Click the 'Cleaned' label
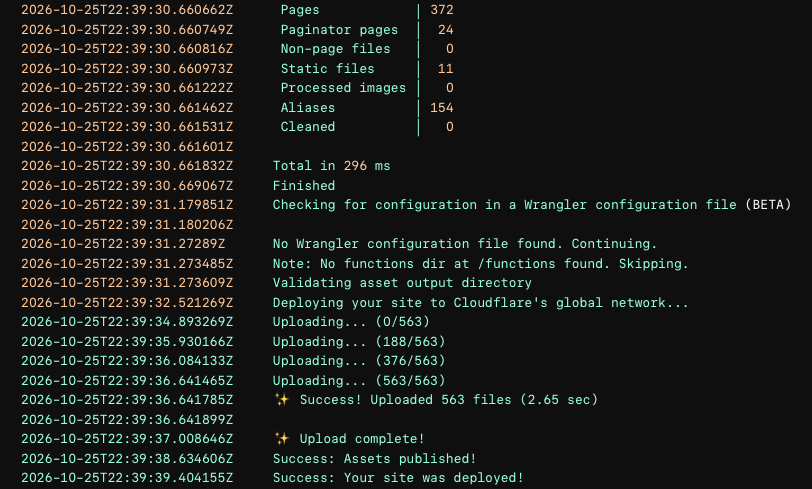812x489 pixels. (x=308, y=127)
